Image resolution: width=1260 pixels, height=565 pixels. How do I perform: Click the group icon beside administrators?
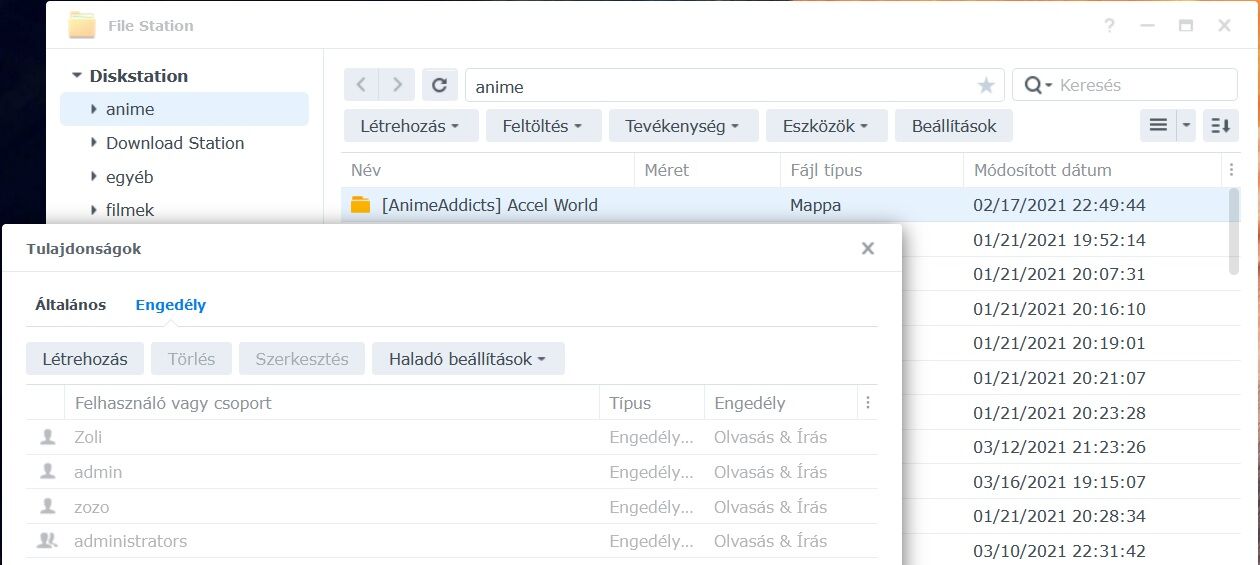(x=47, y=541)
